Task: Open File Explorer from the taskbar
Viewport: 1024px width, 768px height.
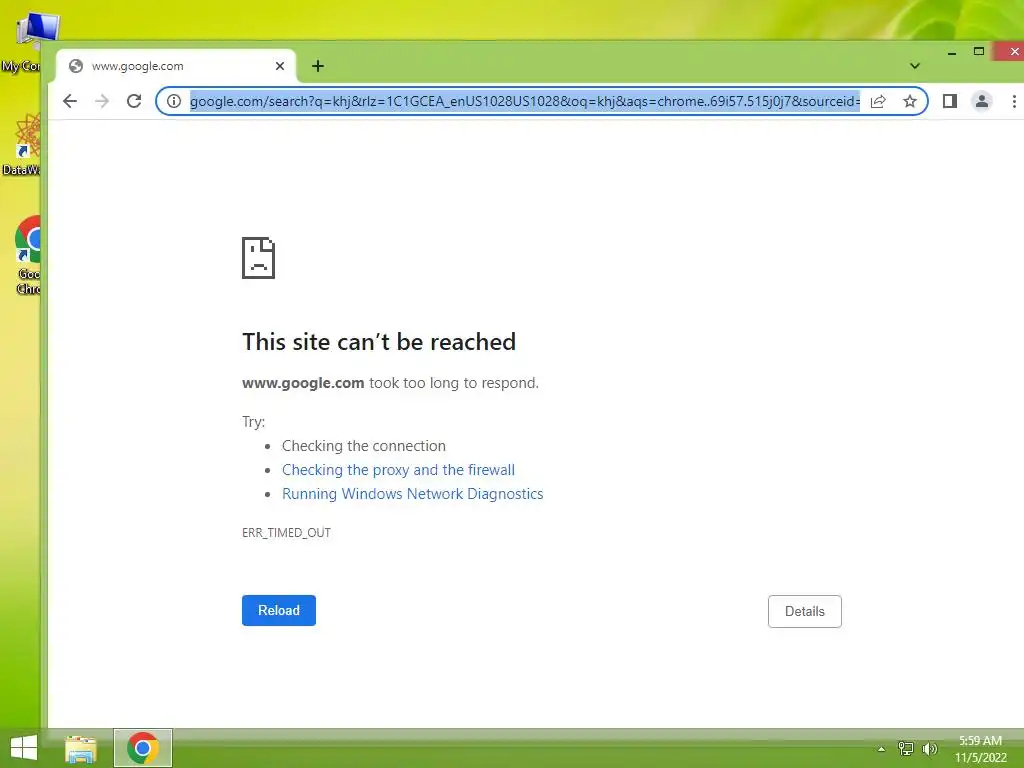Action: (81, 748)
